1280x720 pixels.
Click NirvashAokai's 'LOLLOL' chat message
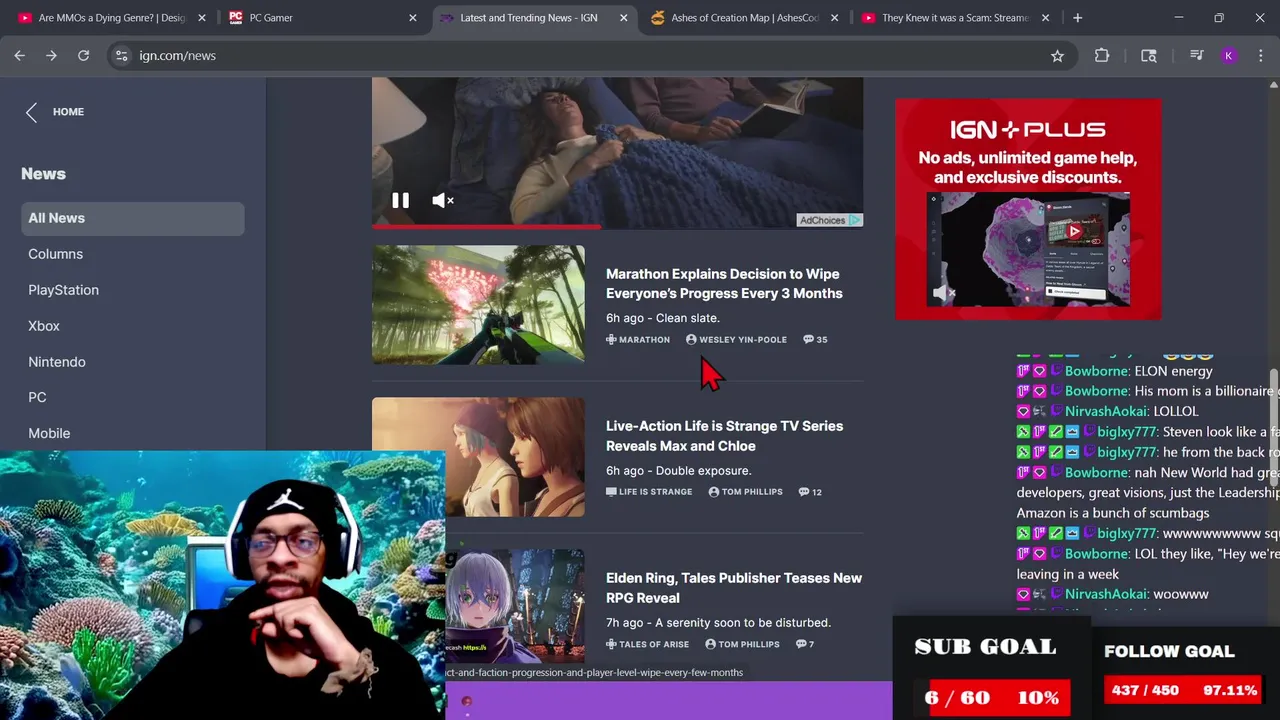(x=1175, y=411)
